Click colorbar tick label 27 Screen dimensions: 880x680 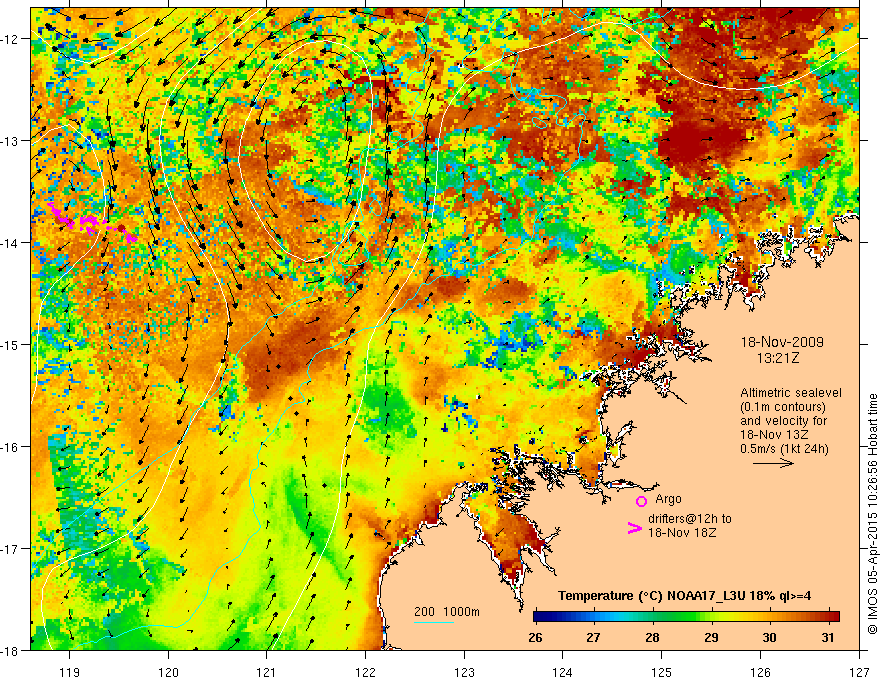(x=593, y=638)
